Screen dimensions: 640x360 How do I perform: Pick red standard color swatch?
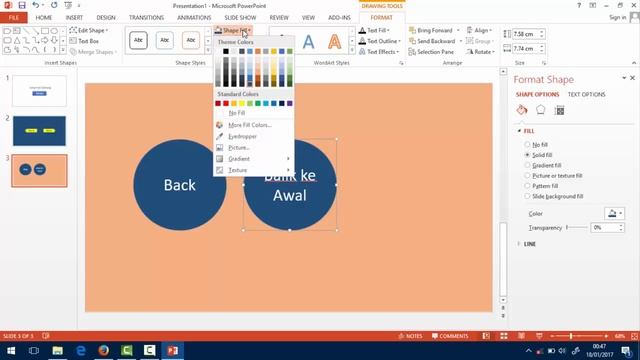(x=226, y=103)
